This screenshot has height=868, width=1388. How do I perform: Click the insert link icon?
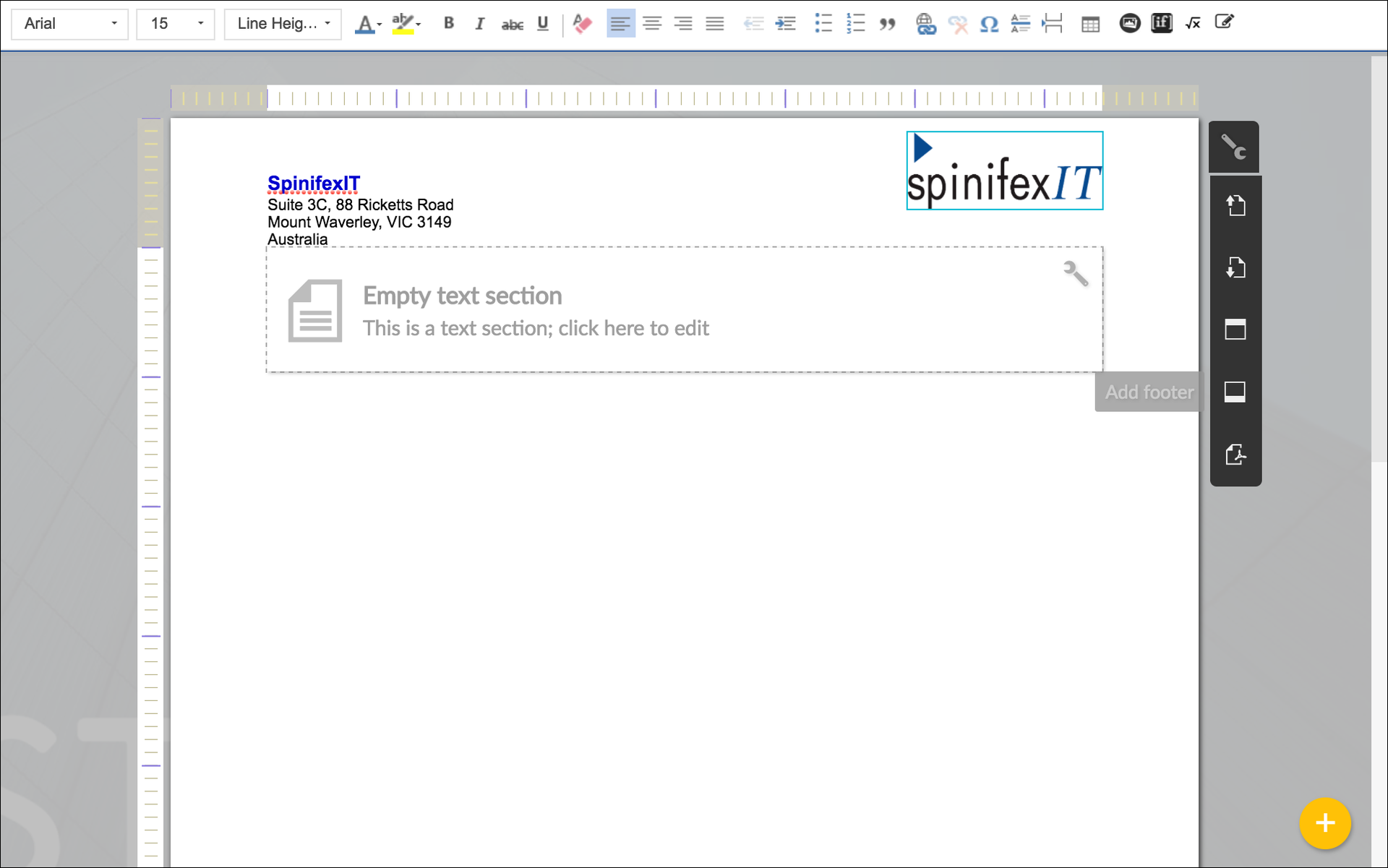(925, 23)
